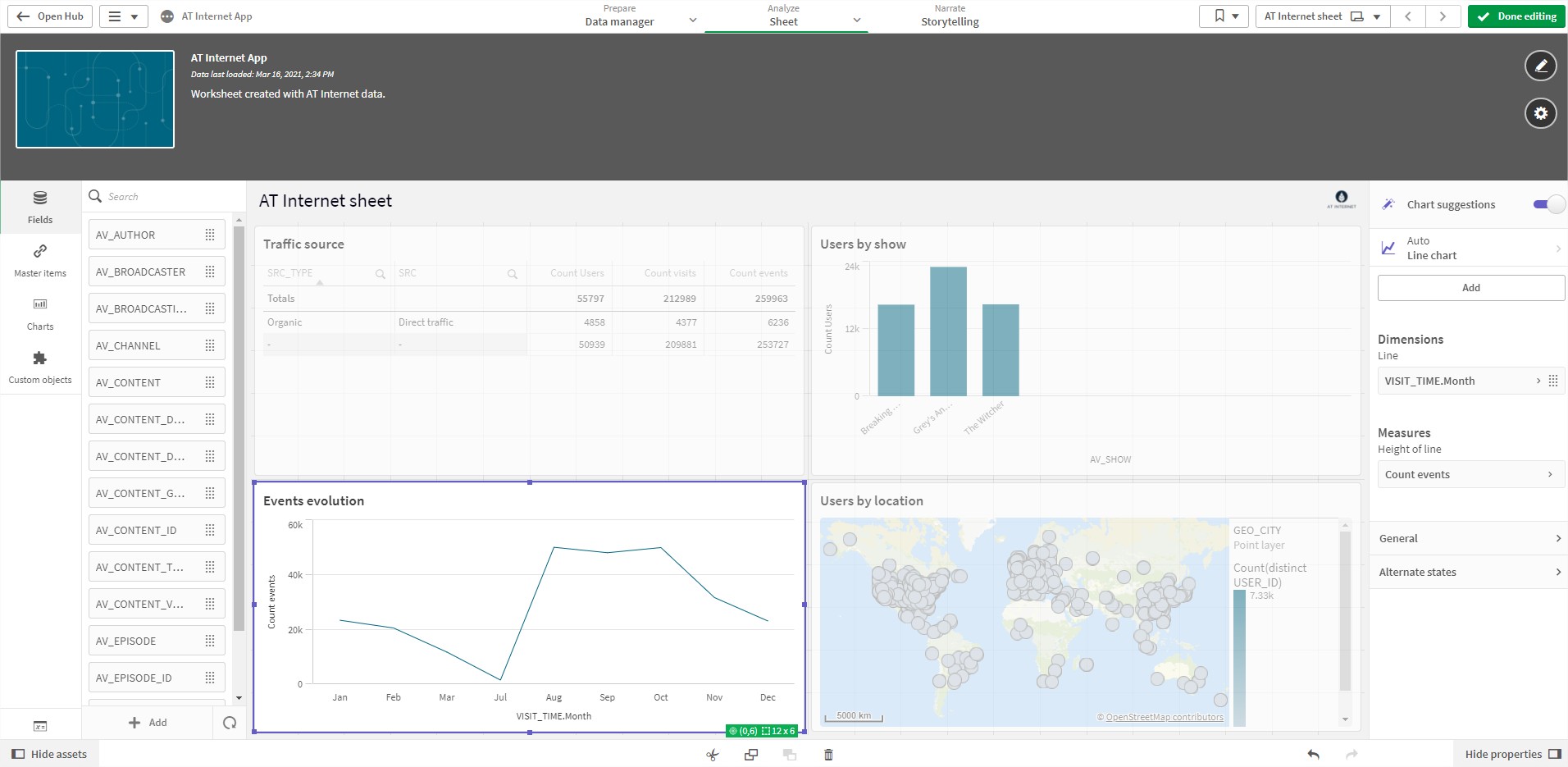Undo the last action
Viewport: 1568px width, 767px height.
click(1313, 755)
